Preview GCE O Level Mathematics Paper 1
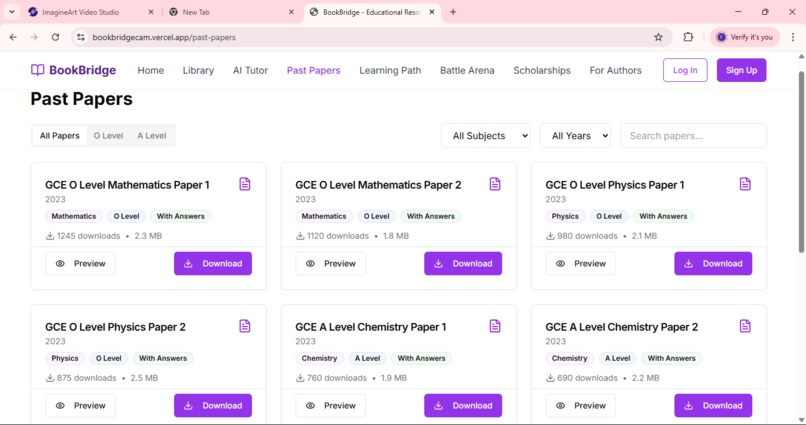 tap(80, 263)
